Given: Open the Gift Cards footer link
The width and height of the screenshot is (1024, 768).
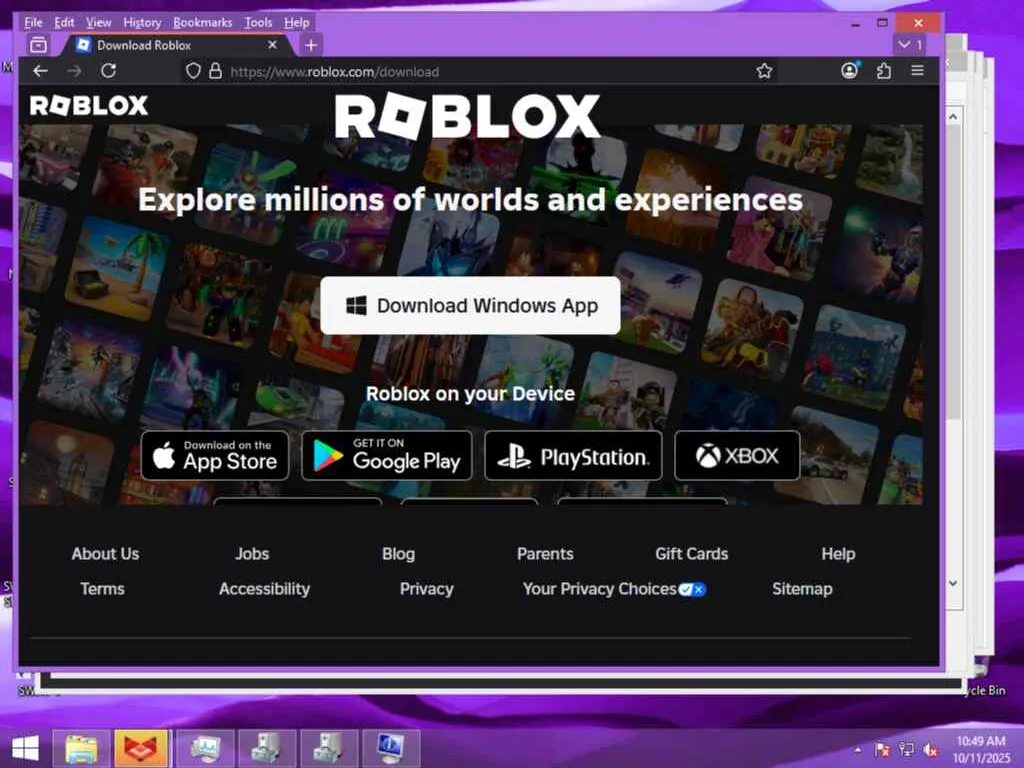Looking at the screenshot, I should [x=692, y=554].
